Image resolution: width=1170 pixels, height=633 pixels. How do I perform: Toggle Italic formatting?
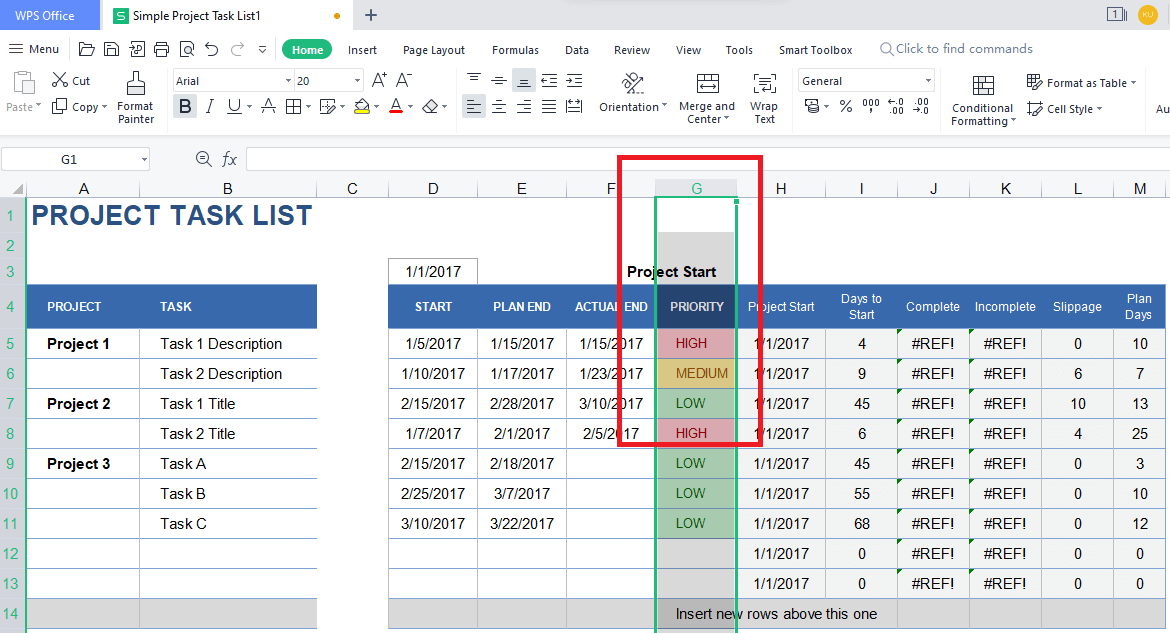(210, 106)
